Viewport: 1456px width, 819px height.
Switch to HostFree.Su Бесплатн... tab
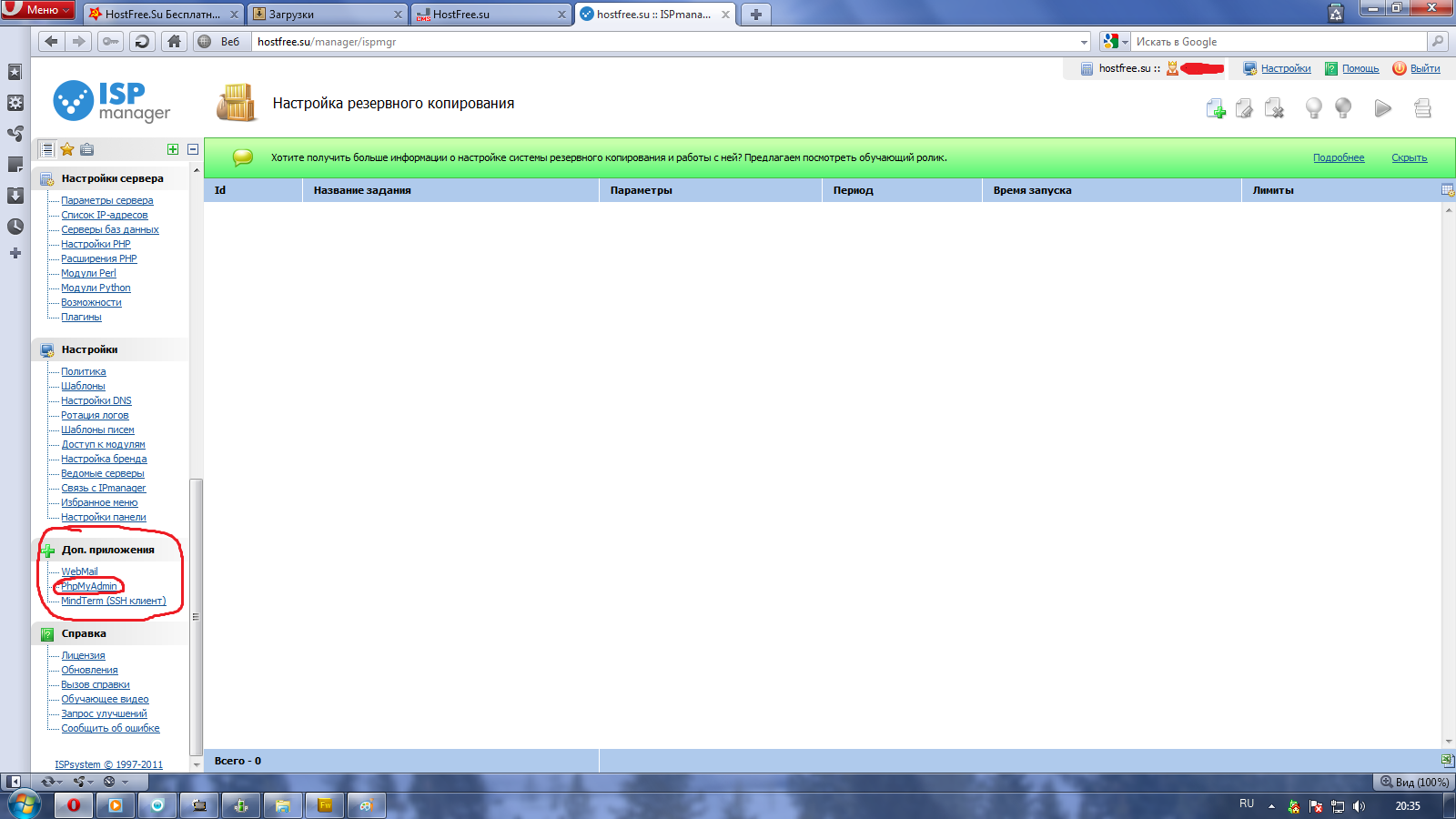(x=165, y=14)
